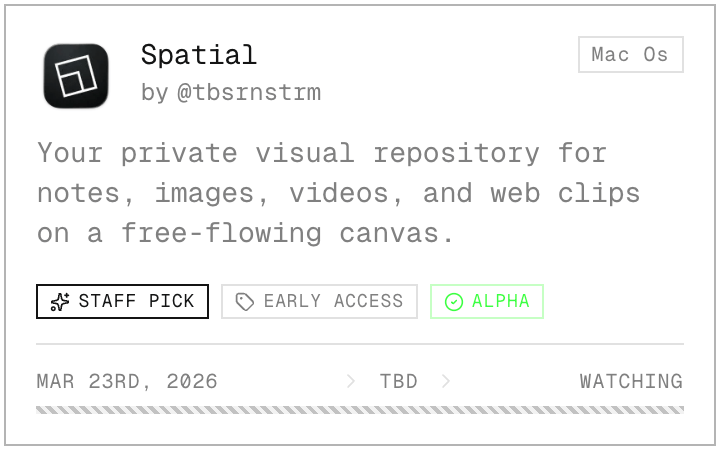Click the Mar 23rd, 2026 date
The image size is (720, 450).
click(127, 381)
